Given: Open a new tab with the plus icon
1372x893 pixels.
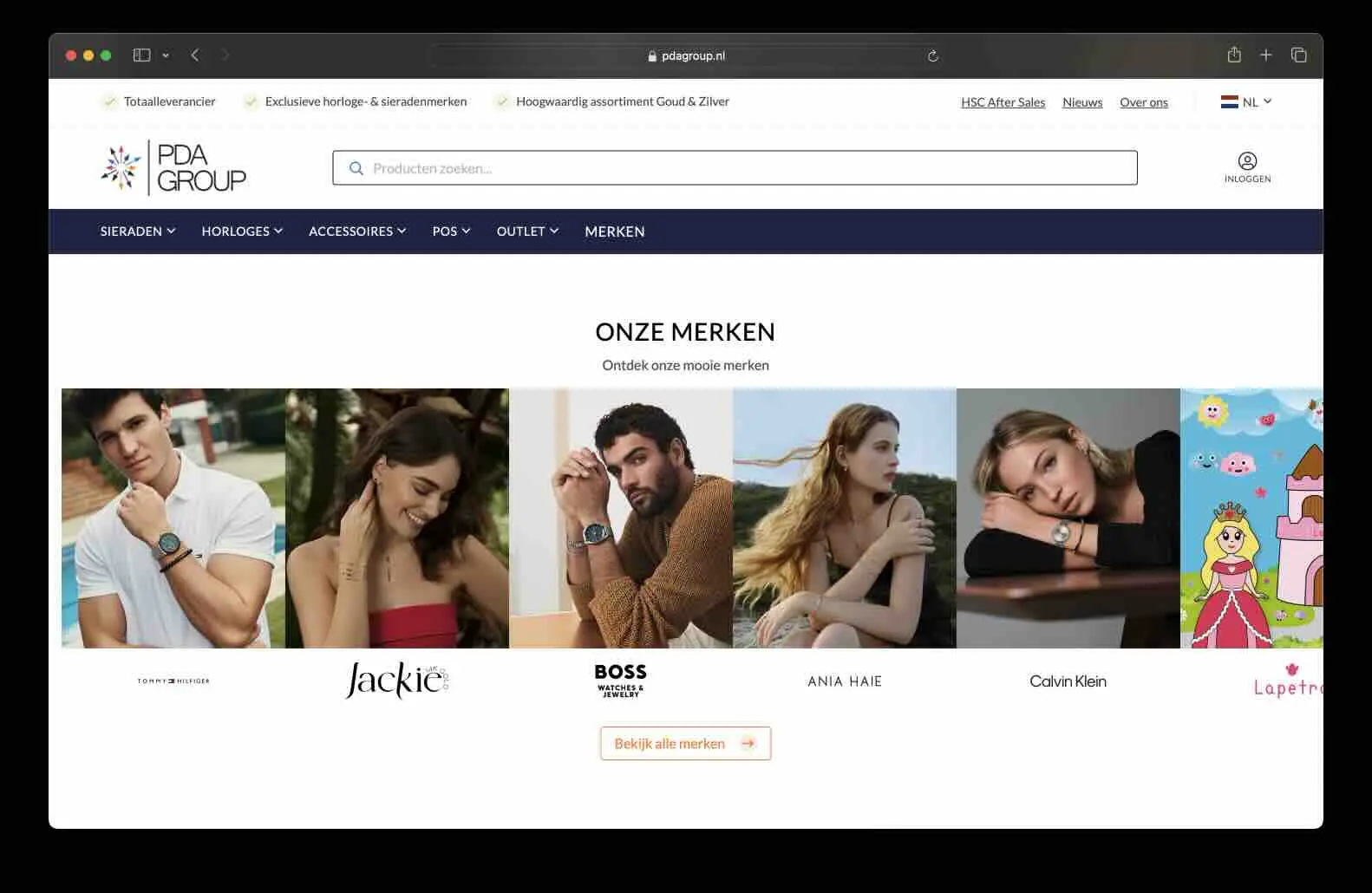Looking at the screenshot, I should click(1266, 55).
